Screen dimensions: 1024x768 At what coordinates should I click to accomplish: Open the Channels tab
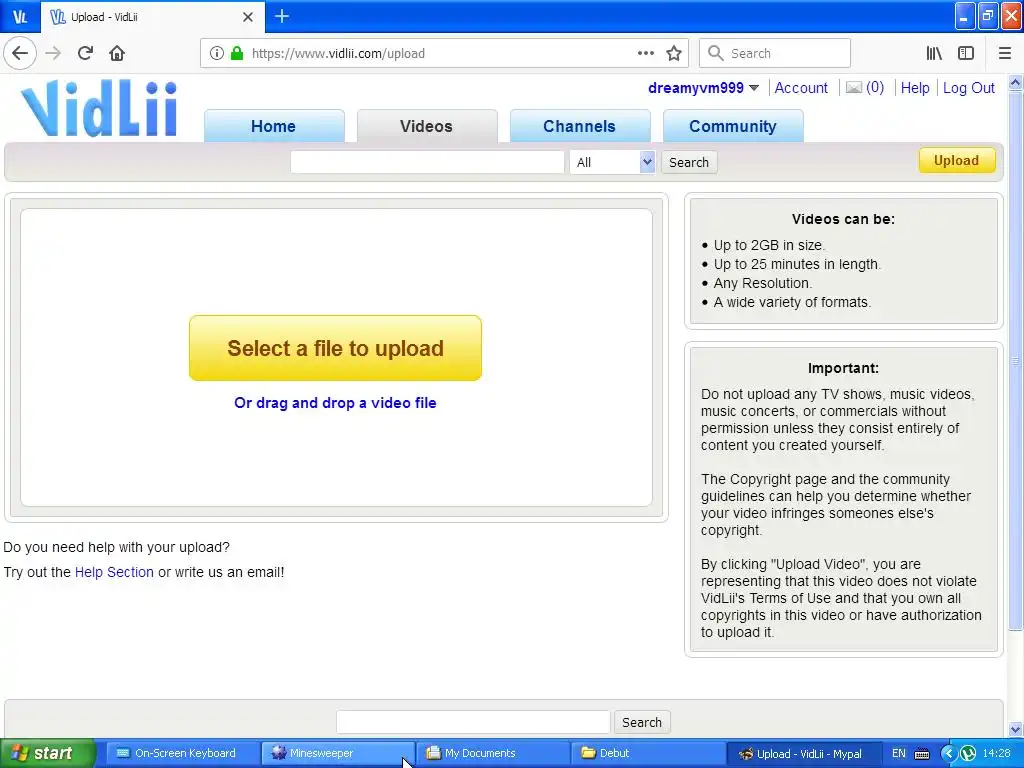[579, 126]
